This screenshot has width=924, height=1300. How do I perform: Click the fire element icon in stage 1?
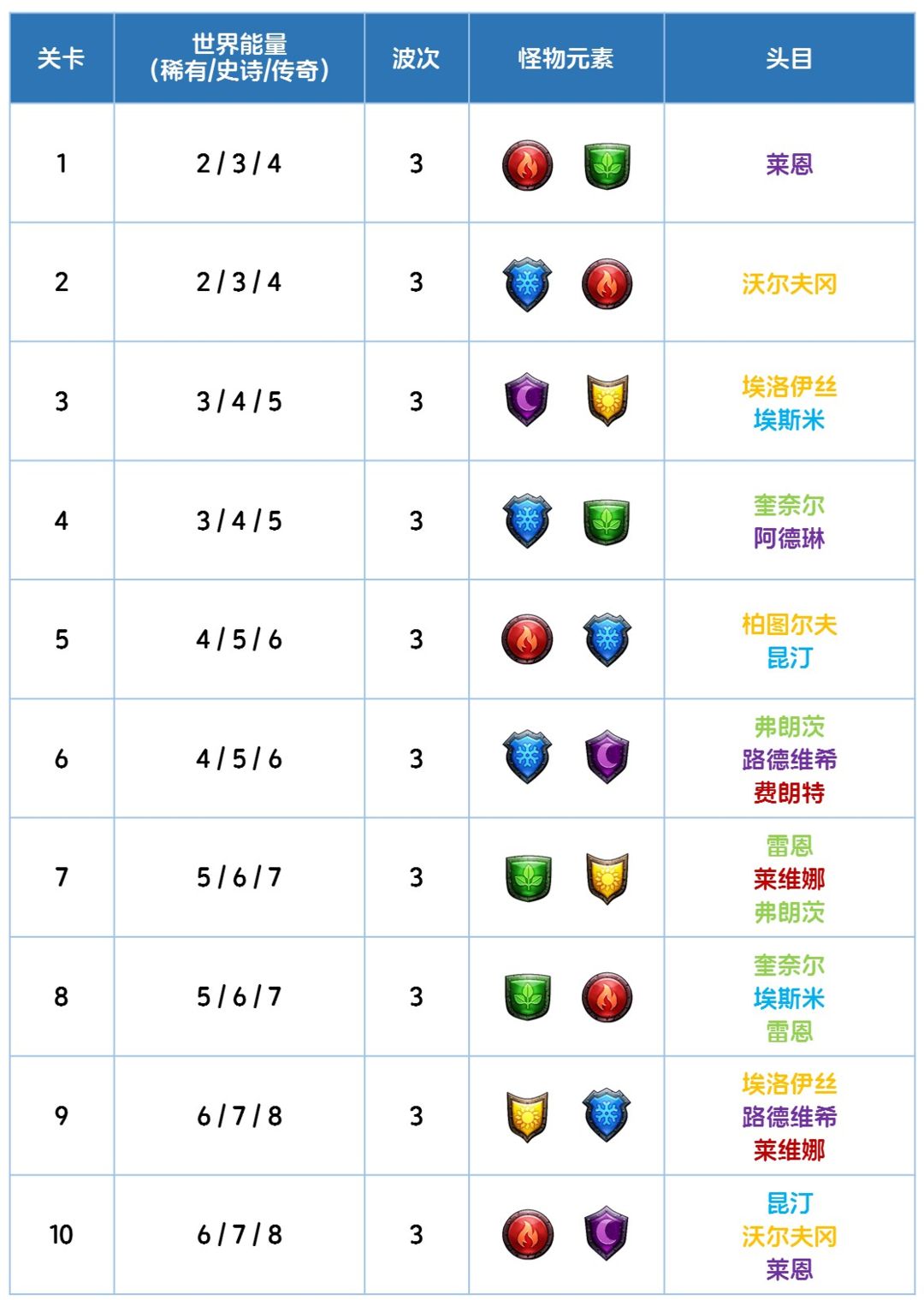coord(527,165)
